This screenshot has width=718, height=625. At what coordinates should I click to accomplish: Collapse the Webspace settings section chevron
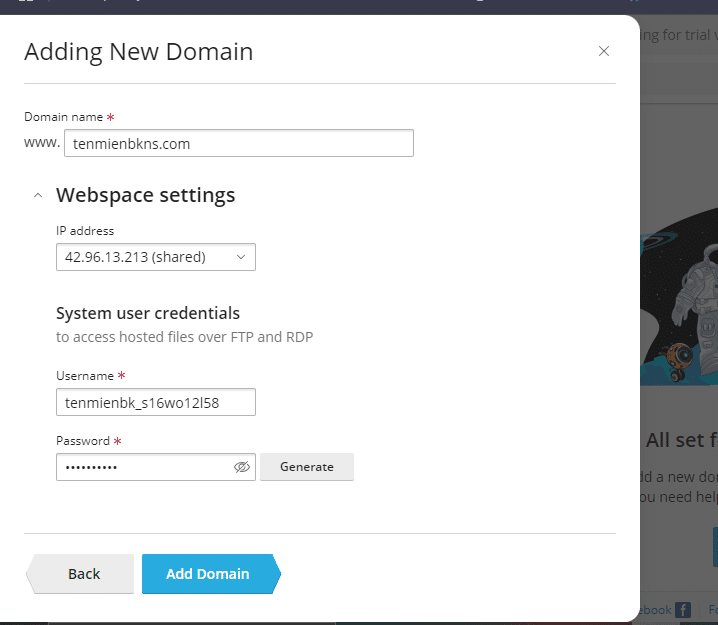38,195
